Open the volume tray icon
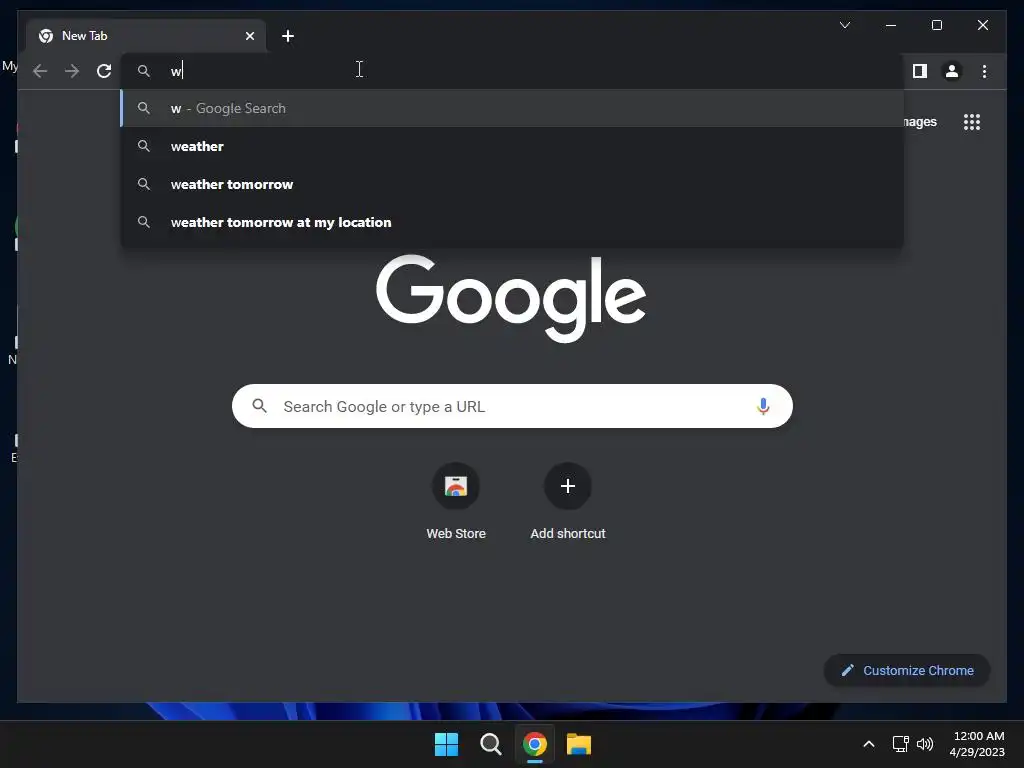The image size is (1024, 768). 925,744
